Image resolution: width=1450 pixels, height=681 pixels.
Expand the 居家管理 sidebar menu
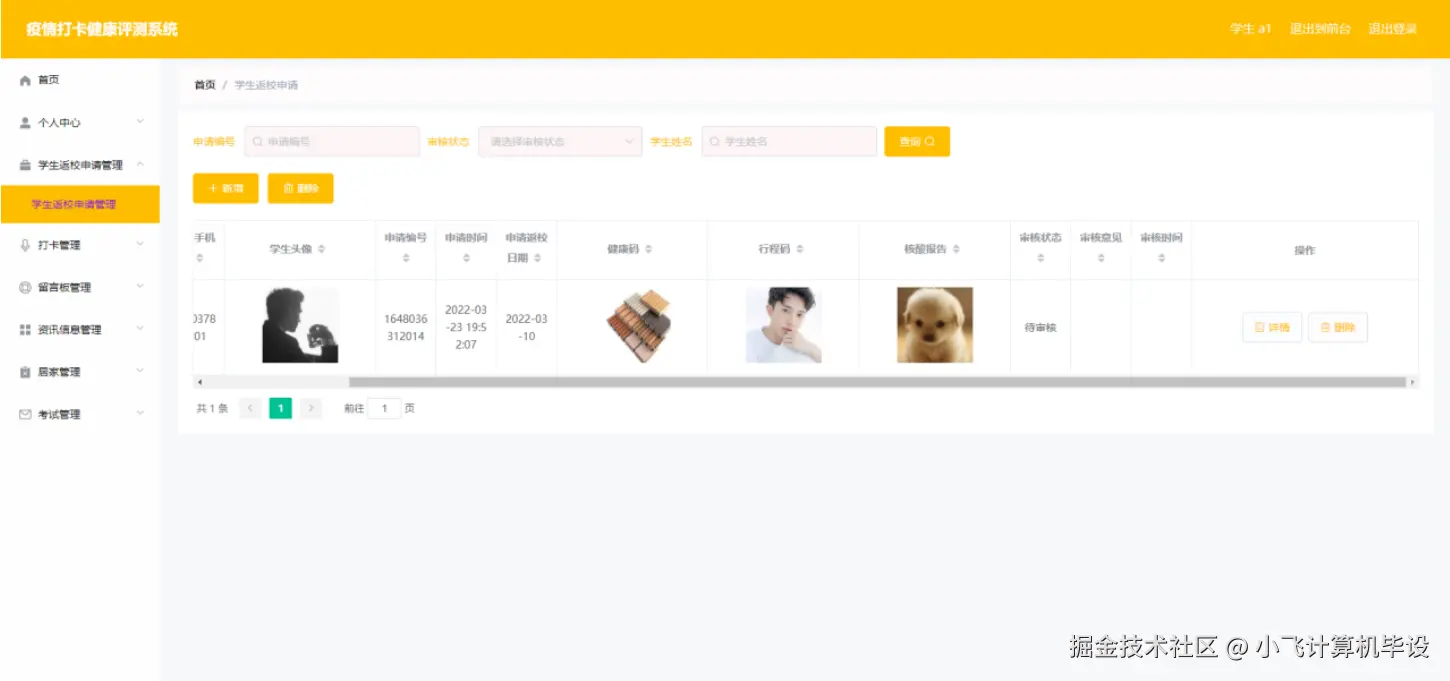(x=80, y=372)
